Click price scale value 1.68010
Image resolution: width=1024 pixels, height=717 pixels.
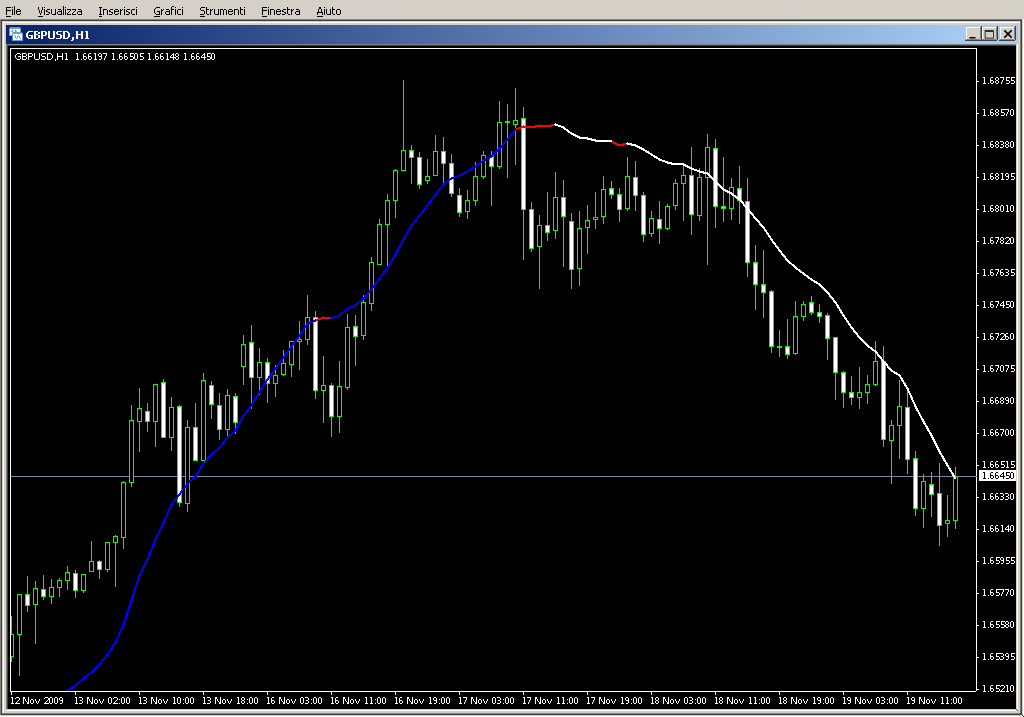[x=999, y=209]
